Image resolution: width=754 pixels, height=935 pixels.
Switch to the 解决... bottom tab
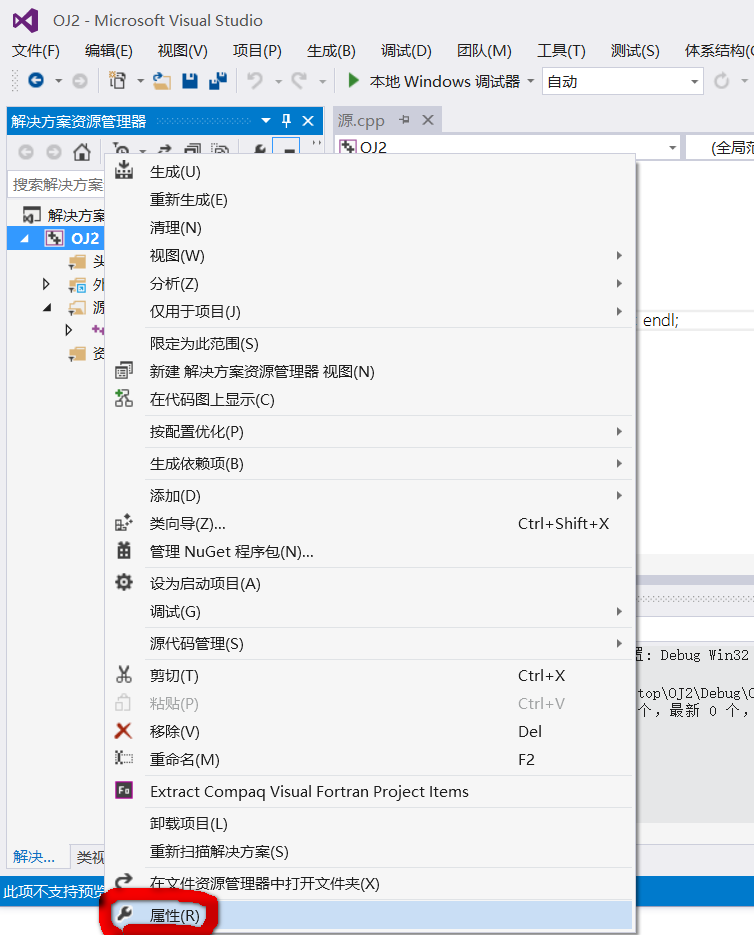tap(34, 857)
